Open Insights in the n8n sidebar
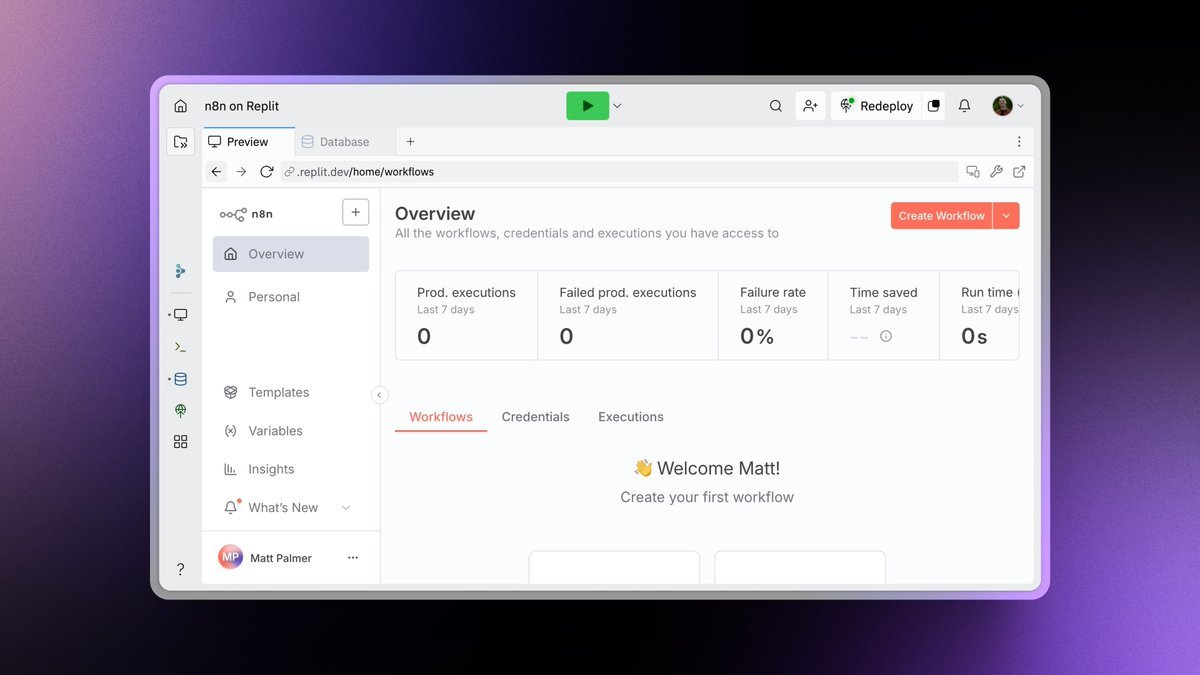 [x=291, y=469]
